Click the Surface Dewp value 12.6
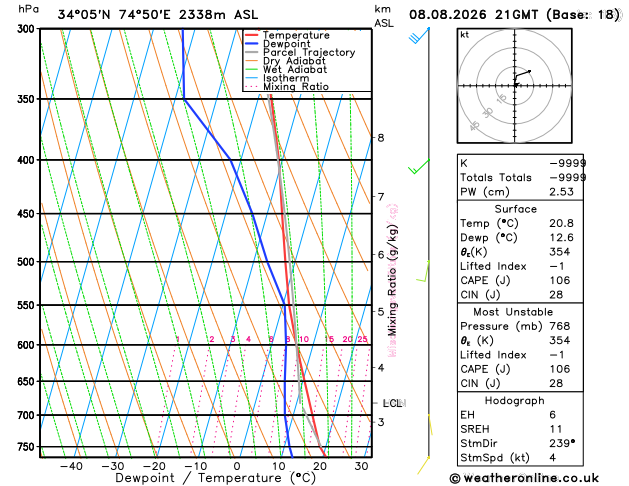The height and width of the screenshot is (486, 629). [561, 237]
